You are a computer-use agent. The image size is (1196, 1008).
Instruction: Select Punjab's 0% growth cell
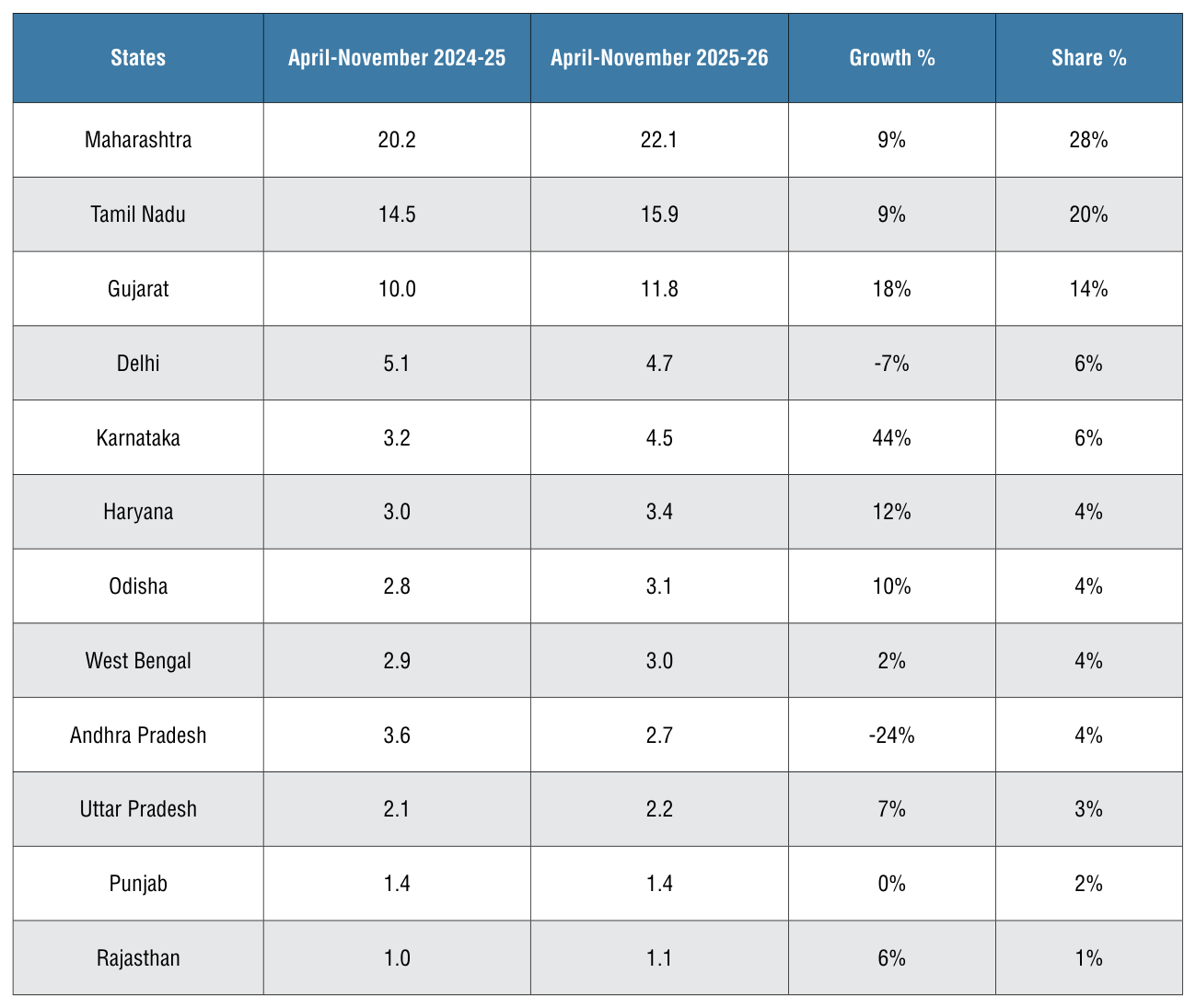(892, 884)
